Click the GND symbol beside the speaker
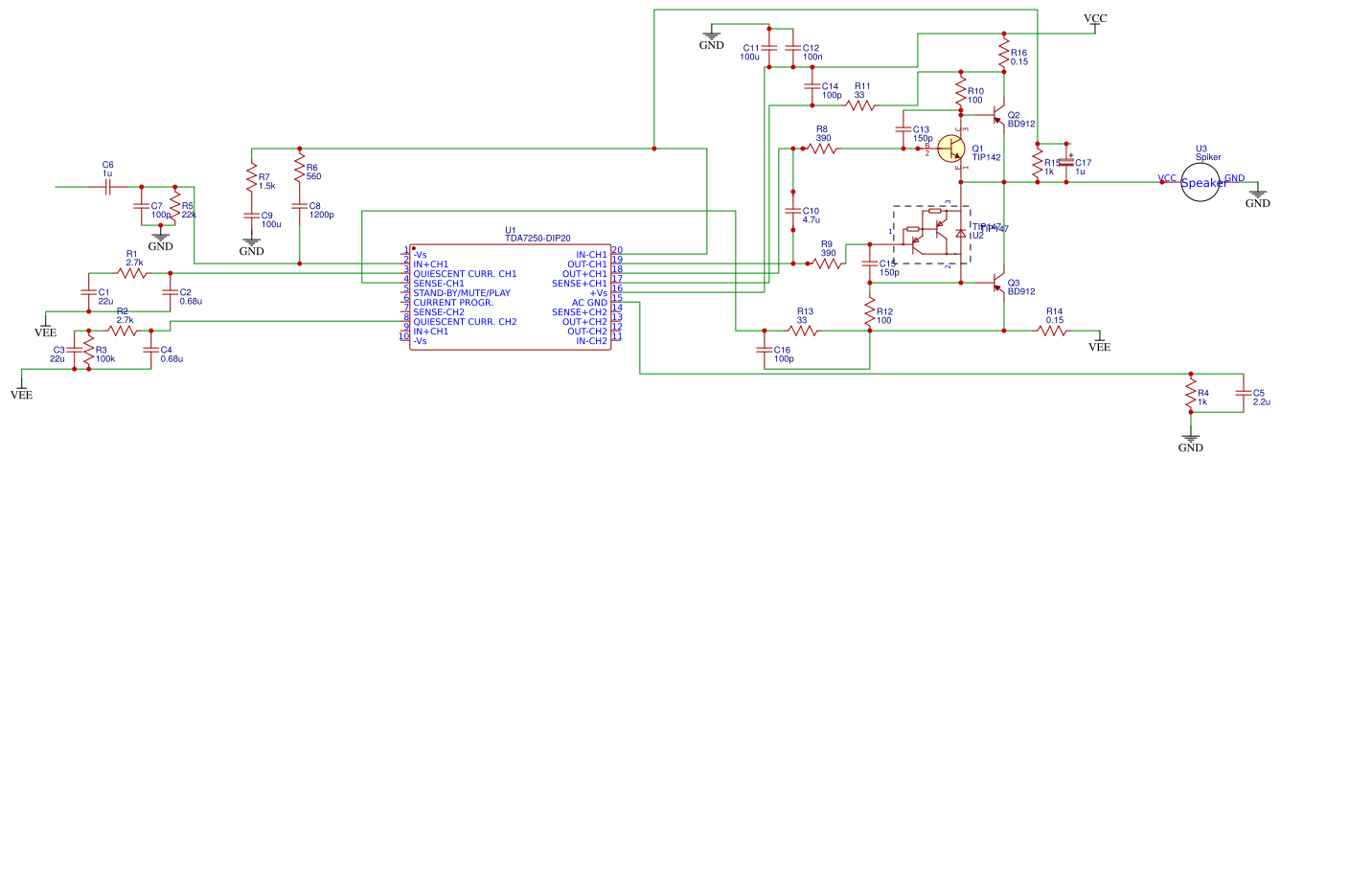Screen dimensions: 1372x892 point(1258,197)
